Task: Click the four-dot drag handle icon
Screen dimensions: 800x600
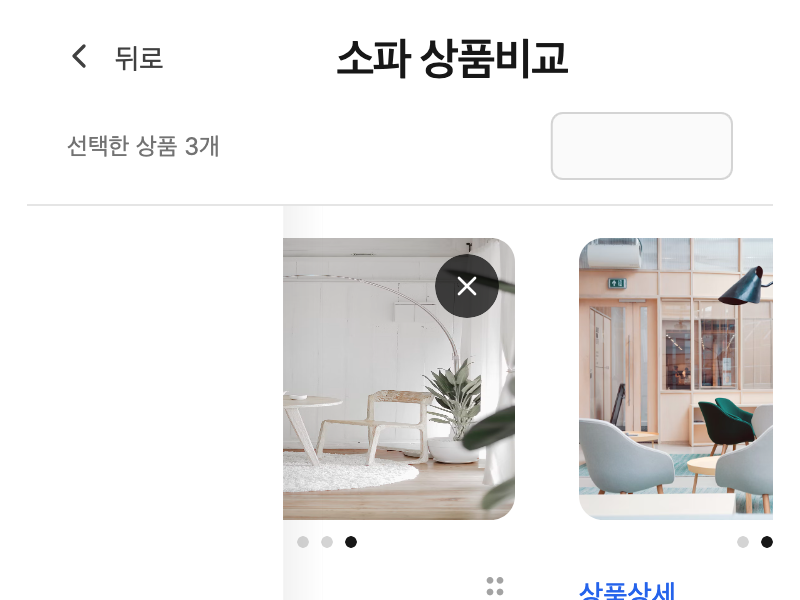Action: pyautogui.click(x=495, y=586)
